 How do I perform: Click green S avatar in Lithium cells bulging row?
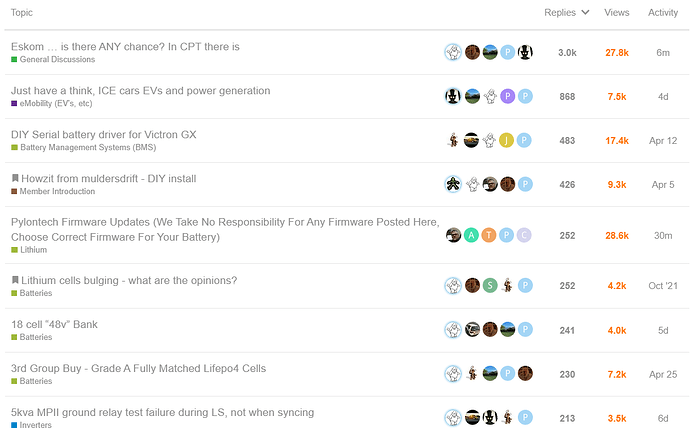pos(490,285)
